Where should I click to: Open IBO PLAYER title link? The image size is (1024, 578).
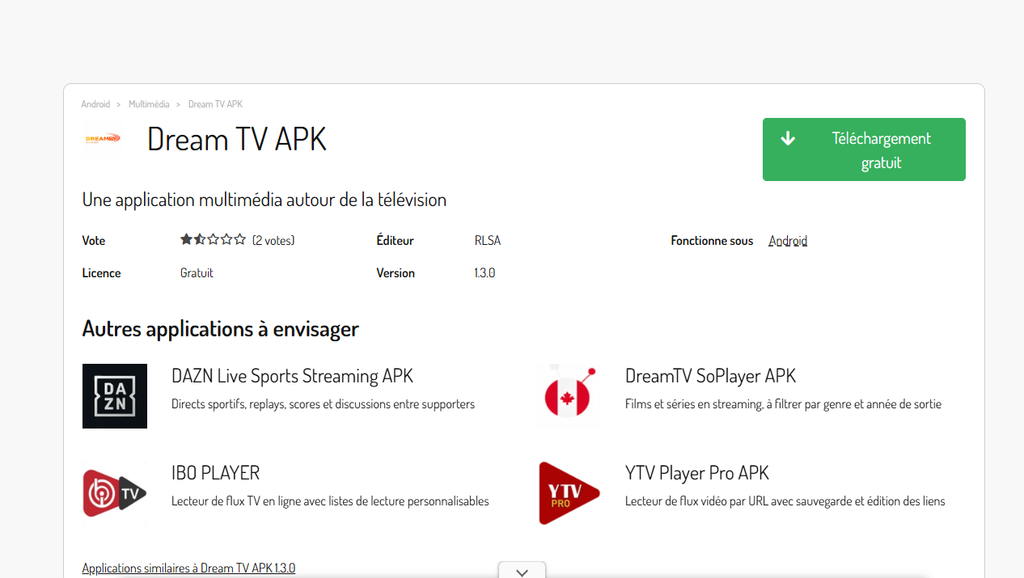[216, 473]
